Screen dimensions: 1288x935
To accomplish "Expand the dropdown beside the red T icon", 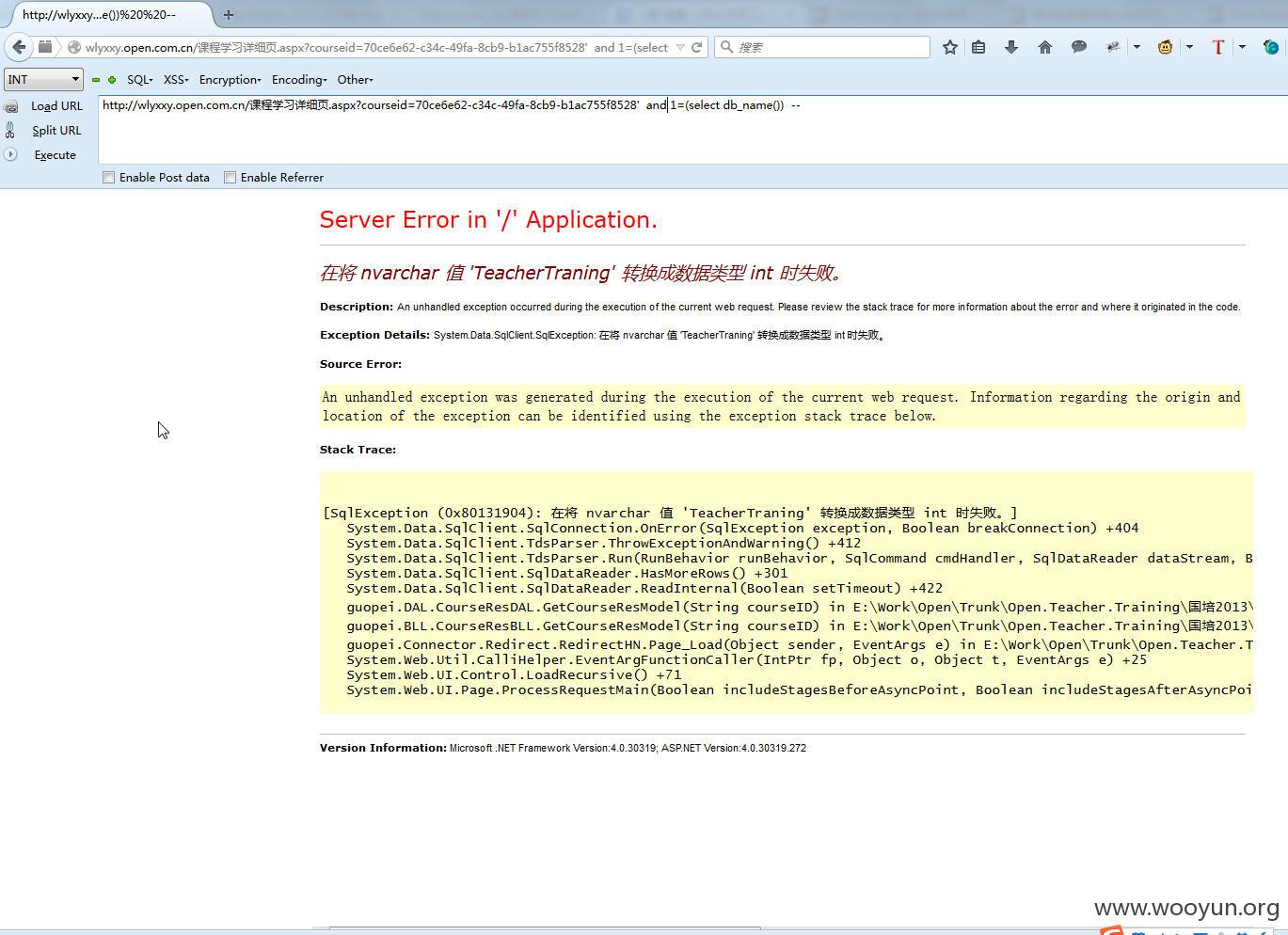I will 1242,47.
